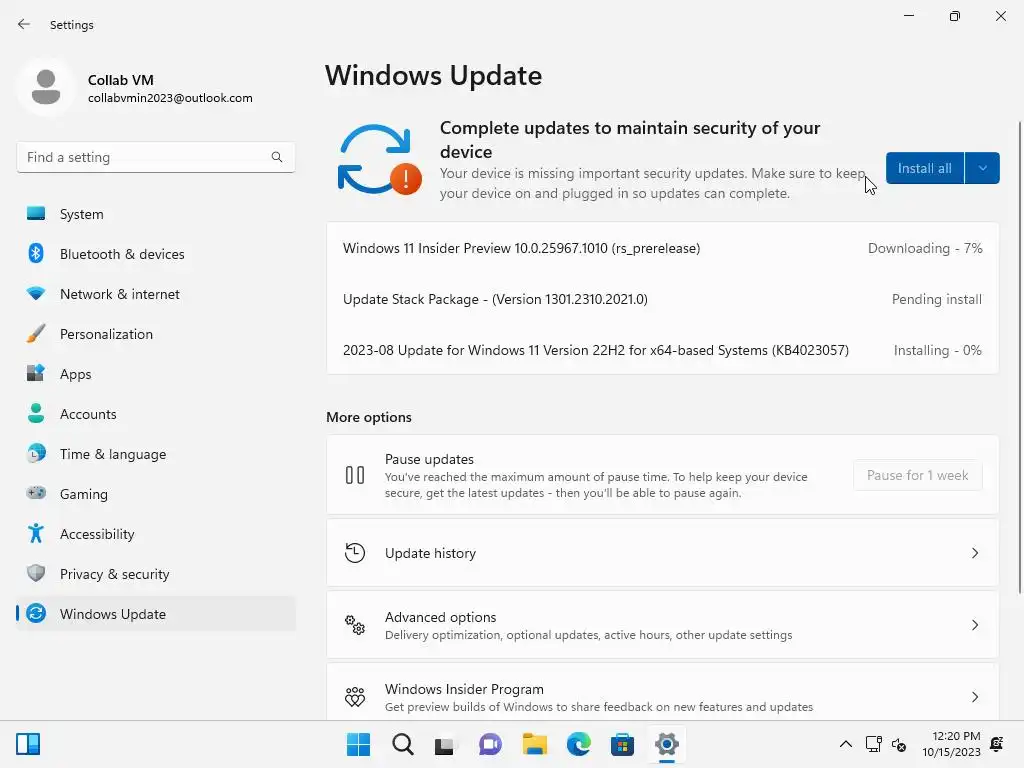This screenshot has width=1024, height=768.
Task: Click the Time & language globe icon
Action: click(36, 453)
